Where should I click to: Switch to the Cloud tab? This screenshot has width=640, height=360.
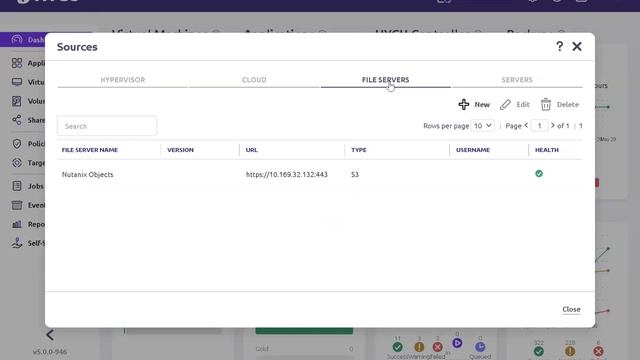pyautogui.click(x=254, y=80)
